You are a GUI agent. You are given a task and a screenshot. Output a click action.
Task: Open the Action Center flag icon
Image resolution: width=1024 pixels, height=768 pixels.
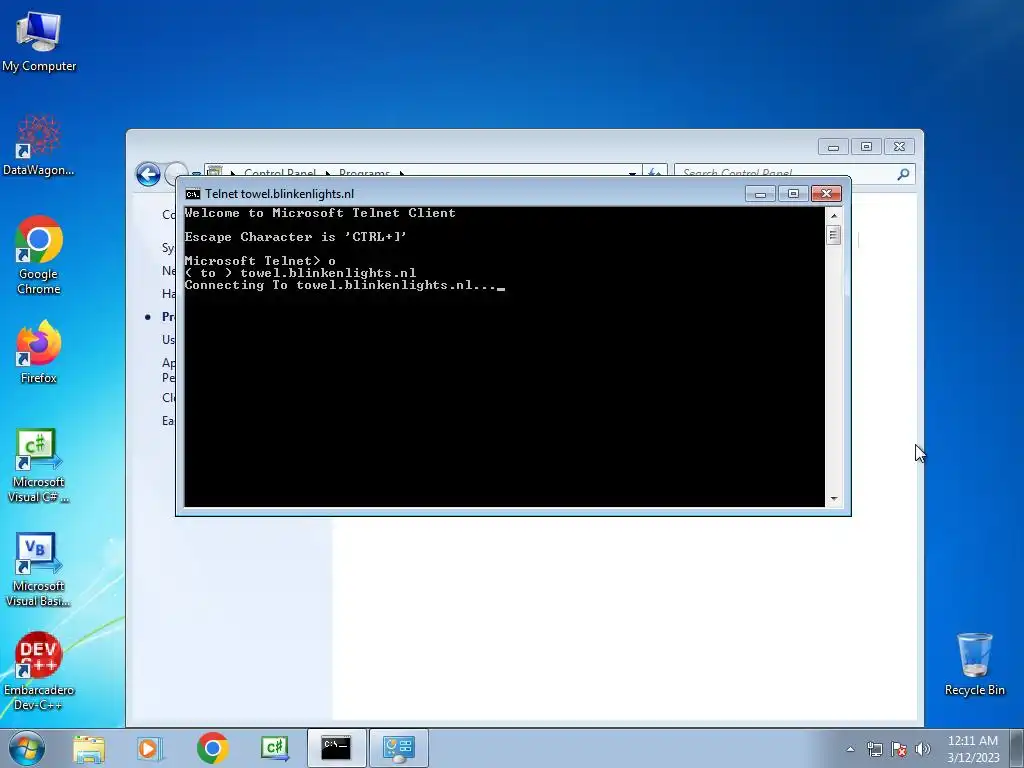(899, 749)
